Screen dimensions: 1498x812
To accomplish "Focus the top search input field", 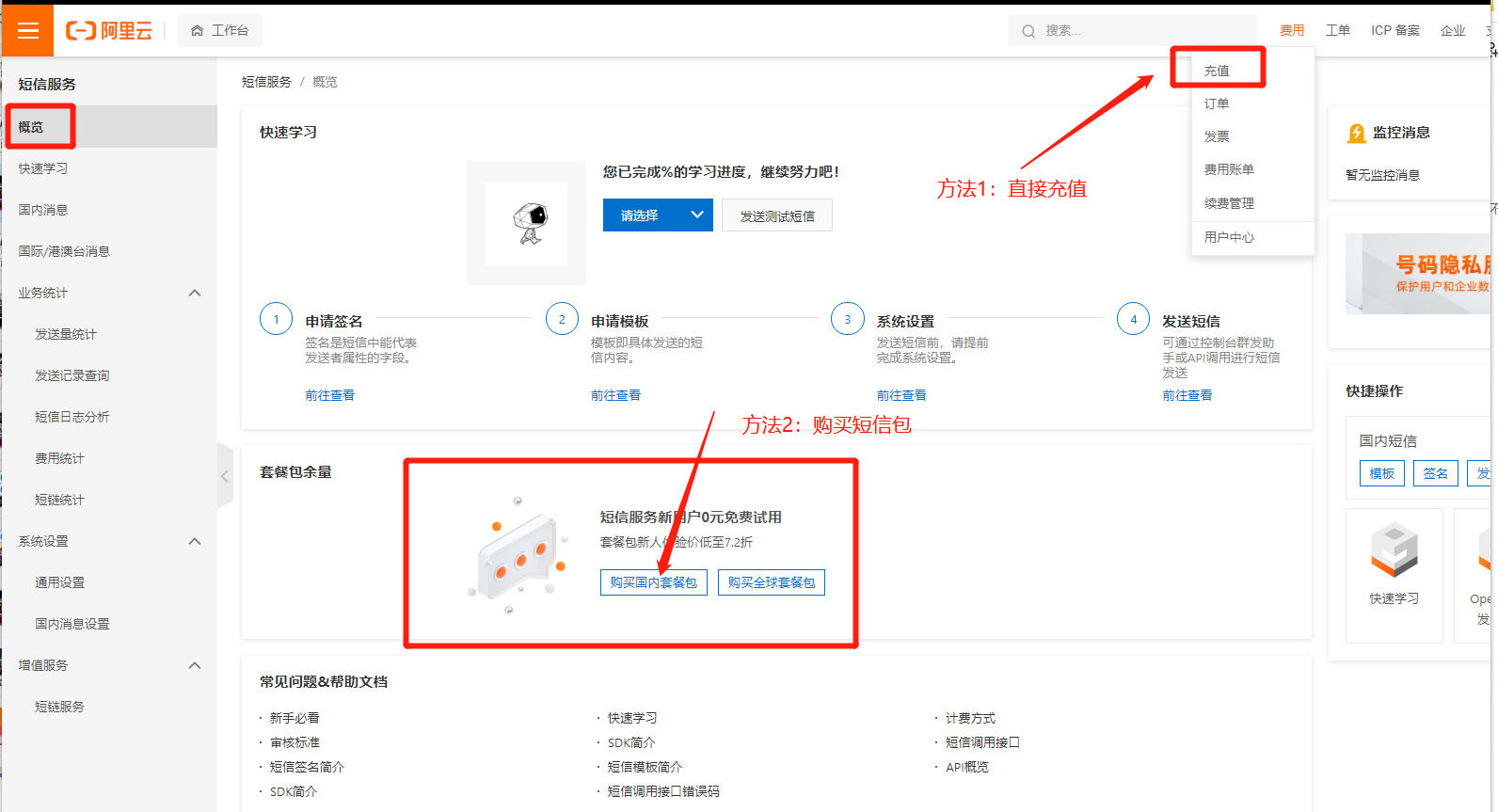I will click(1133, 31).
